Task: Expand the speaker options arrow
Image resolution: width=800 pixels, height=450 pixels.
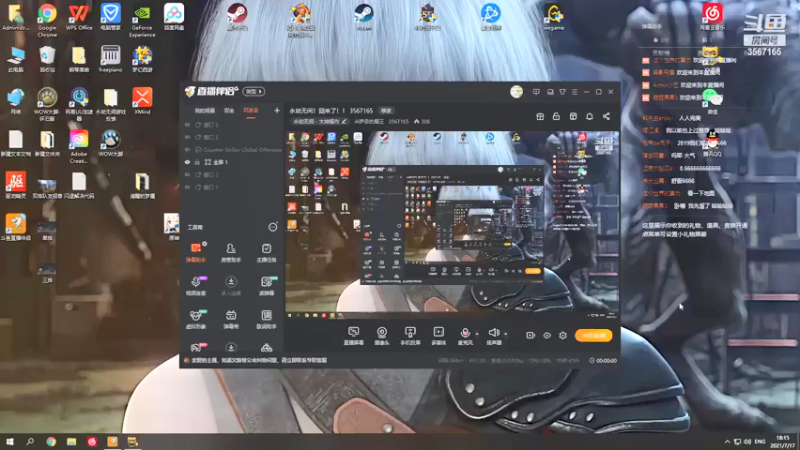Action: click(506, 334)
